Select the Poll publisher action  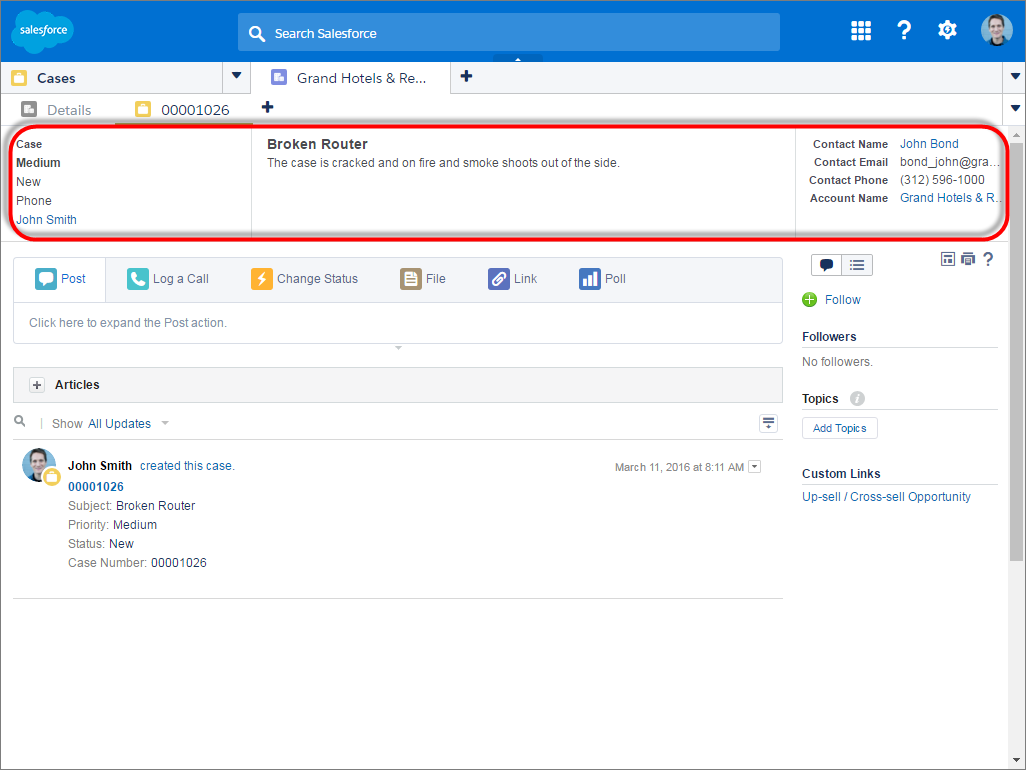point(602,279)
